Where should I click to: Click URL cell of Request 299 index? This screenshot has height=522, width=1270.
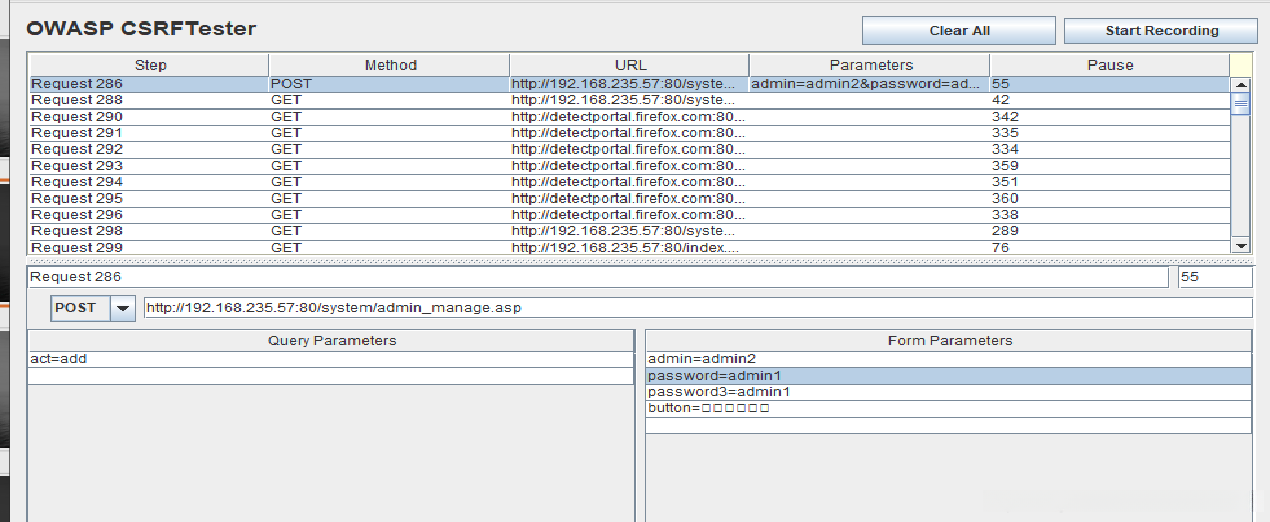[629, 247]
